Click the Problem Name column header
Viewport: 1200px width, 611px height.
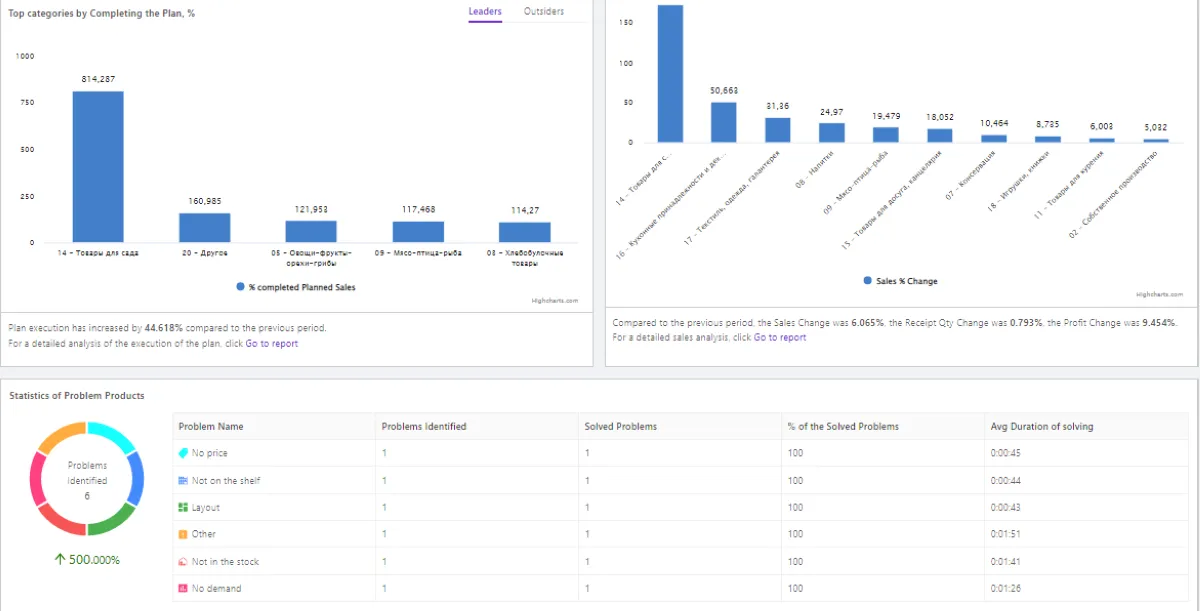211,426
